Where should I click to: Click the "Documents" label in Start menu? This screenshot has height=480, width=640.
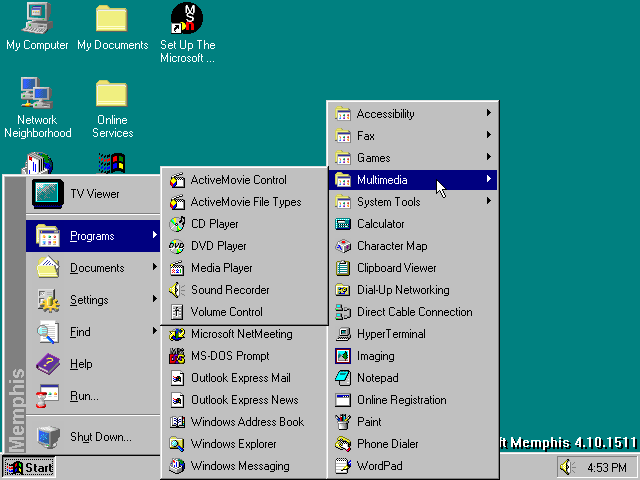[x=97, y=268]
